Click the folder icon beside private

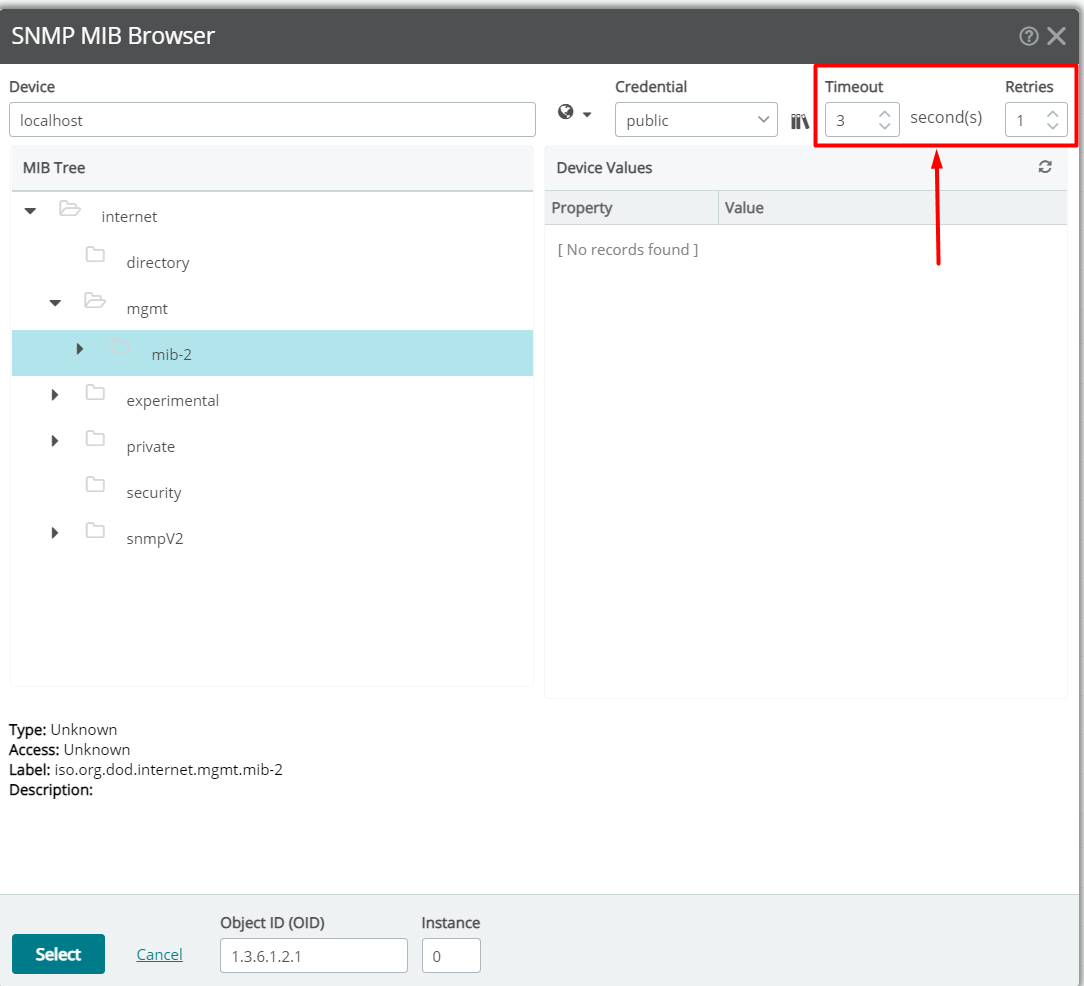95,439
